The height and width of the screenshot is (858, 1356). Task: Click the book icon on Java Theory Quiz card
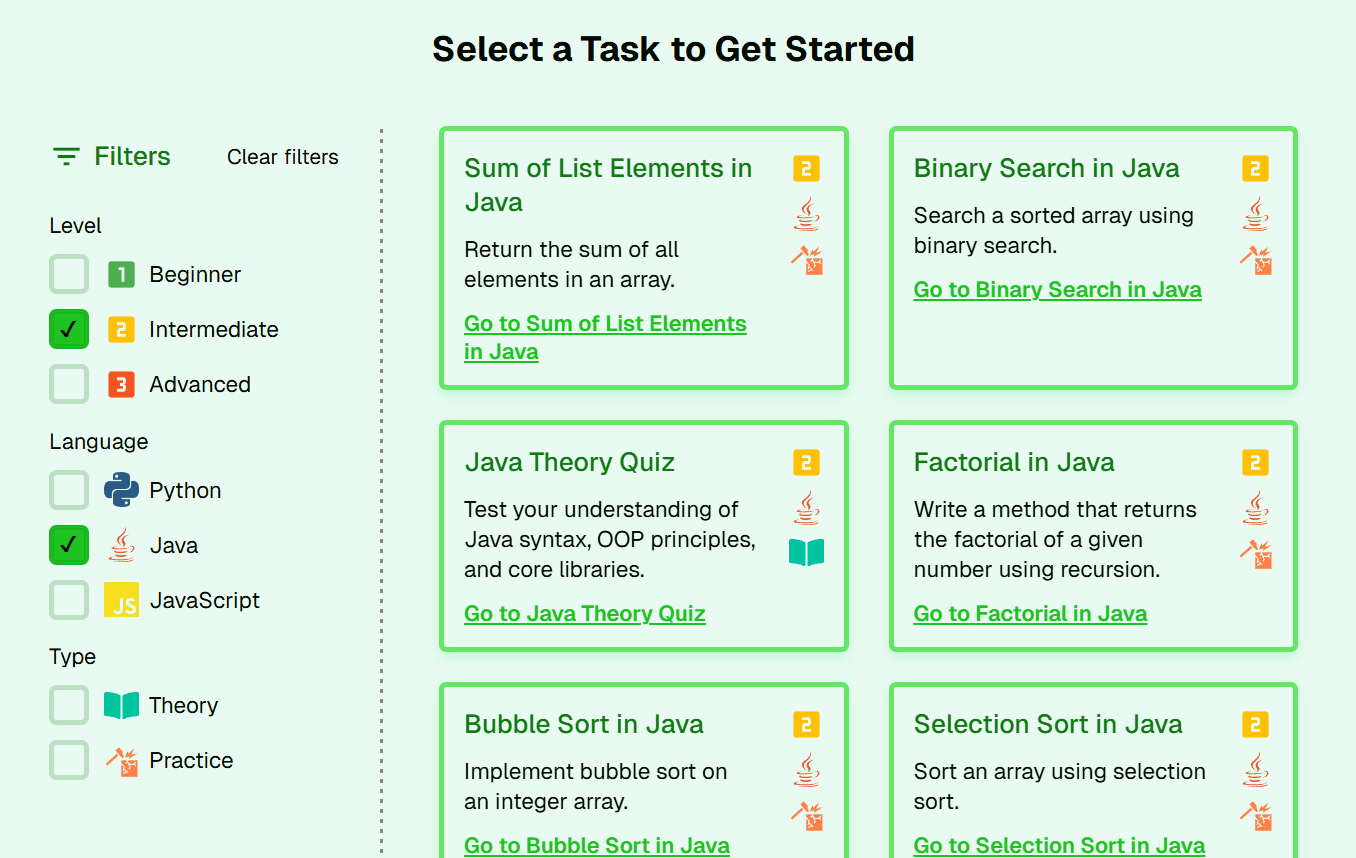click(x=806, y=552)
